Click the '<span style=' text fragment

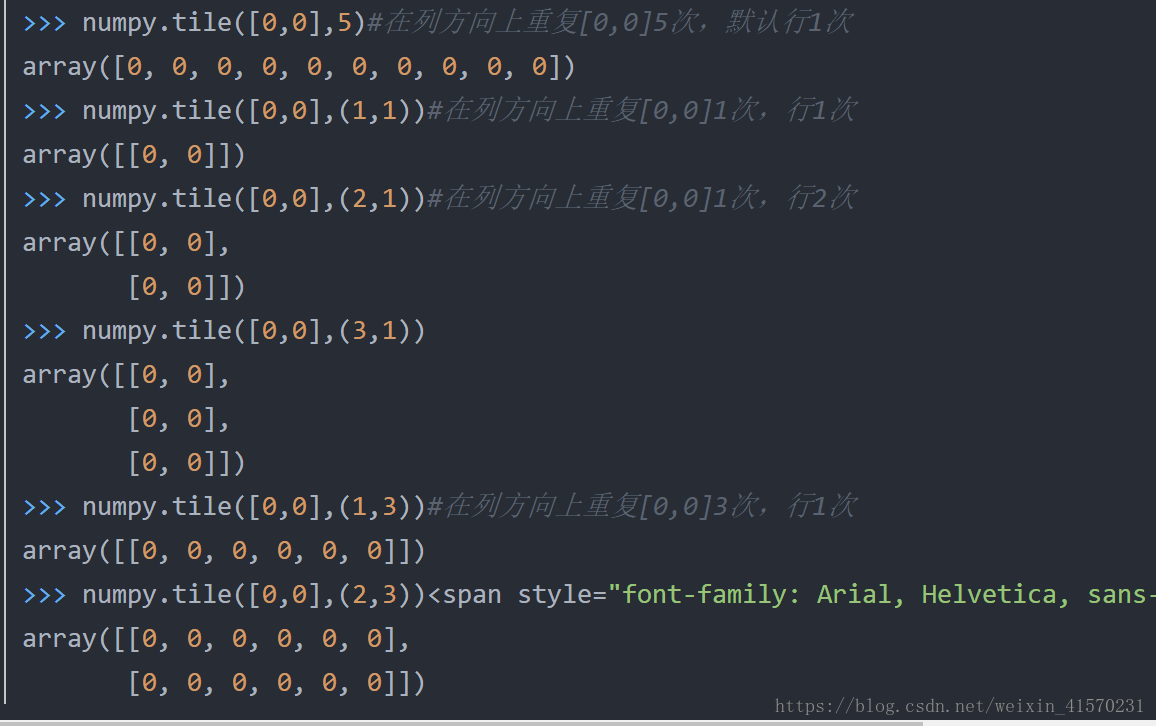point(516,595)
